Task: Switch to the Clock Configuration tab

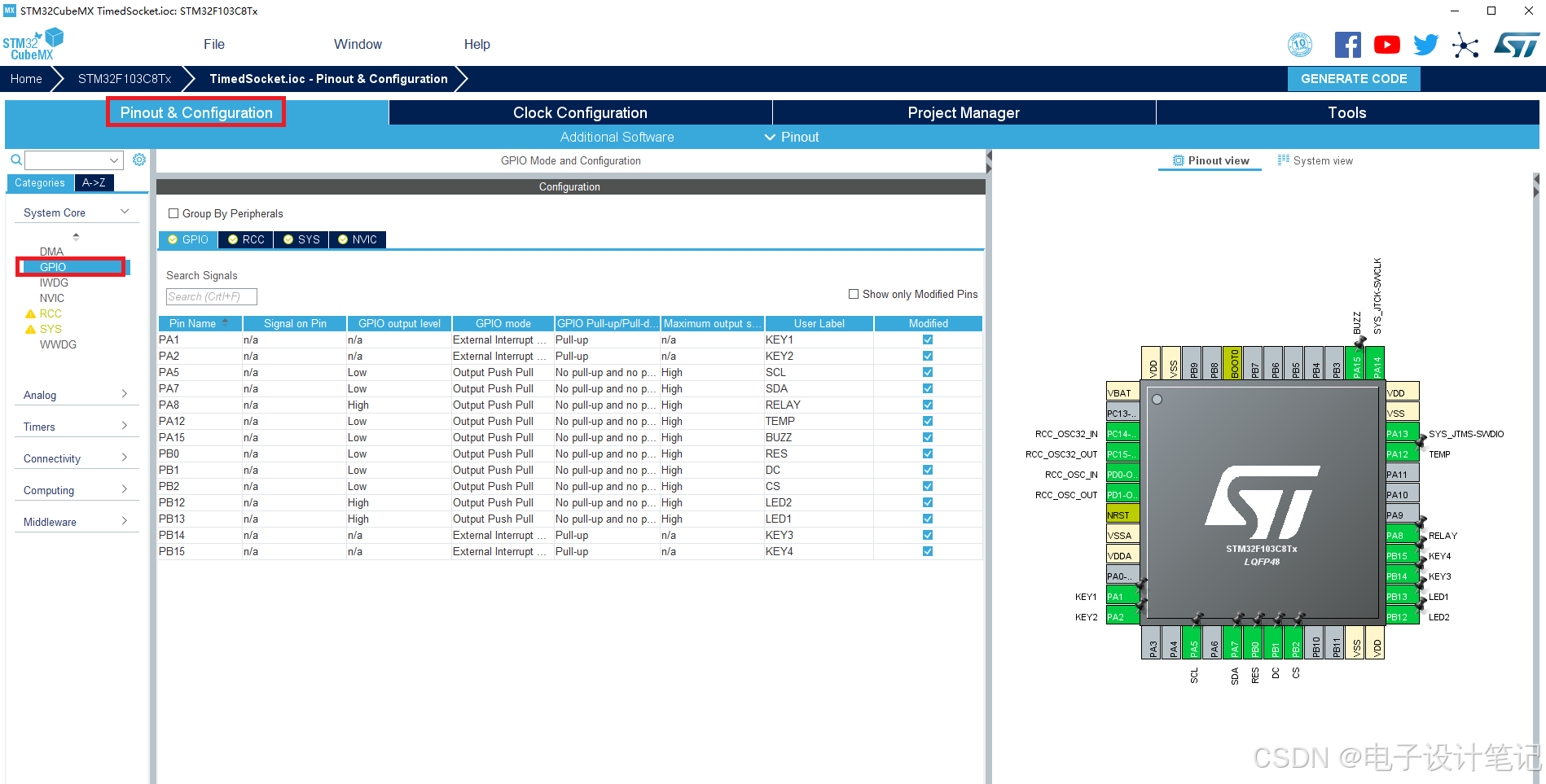Action: click(x=580, y=112)
